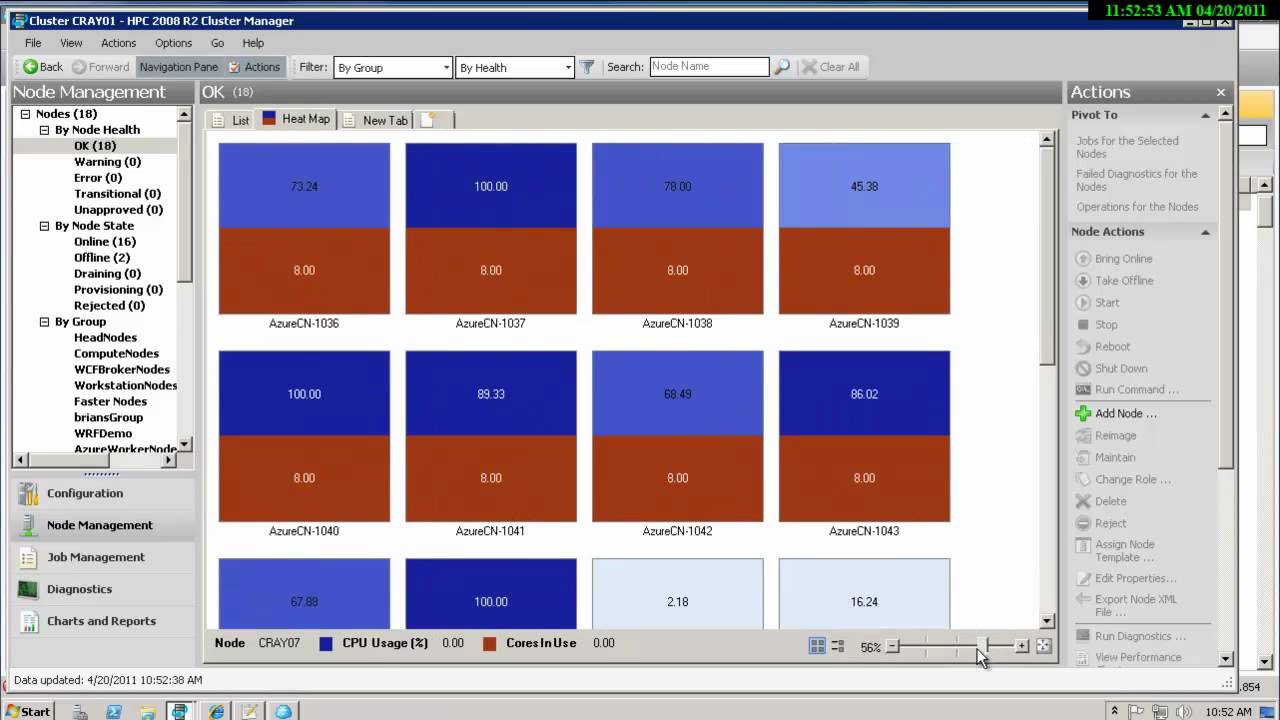This screenshot has height=720, width=1280.
Task: Switch to grid tile layout icon
Action: coord(817,647)
